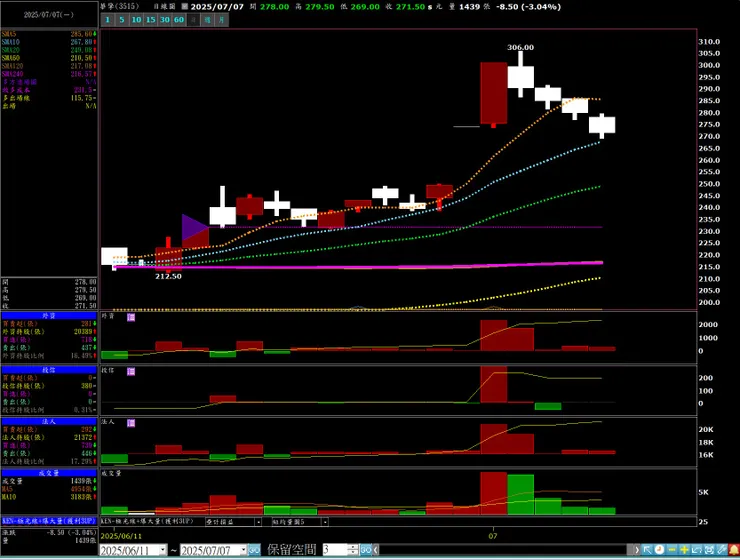The width and height of the screenshot is (740, 560).
Task: Click the 法人 blue panel header
Action: (x=49, y=421)
